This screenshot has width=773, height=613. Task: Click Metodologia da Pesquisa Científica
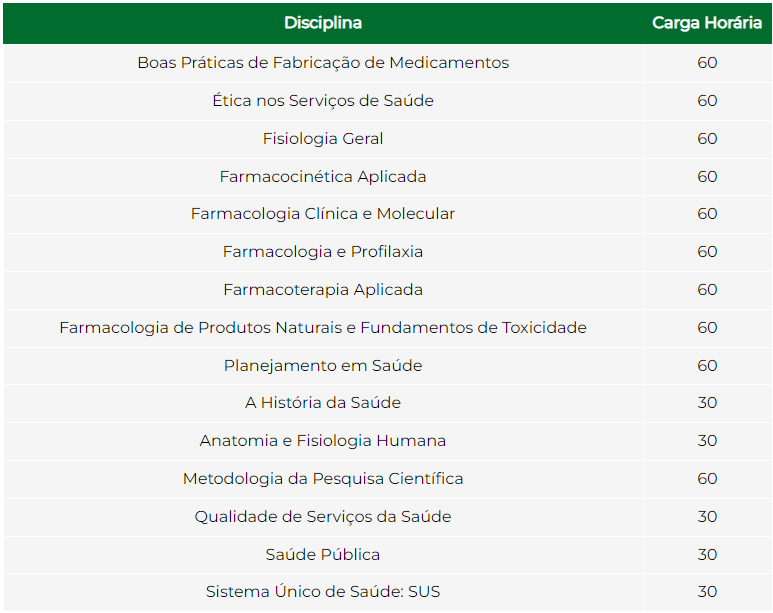323,479
